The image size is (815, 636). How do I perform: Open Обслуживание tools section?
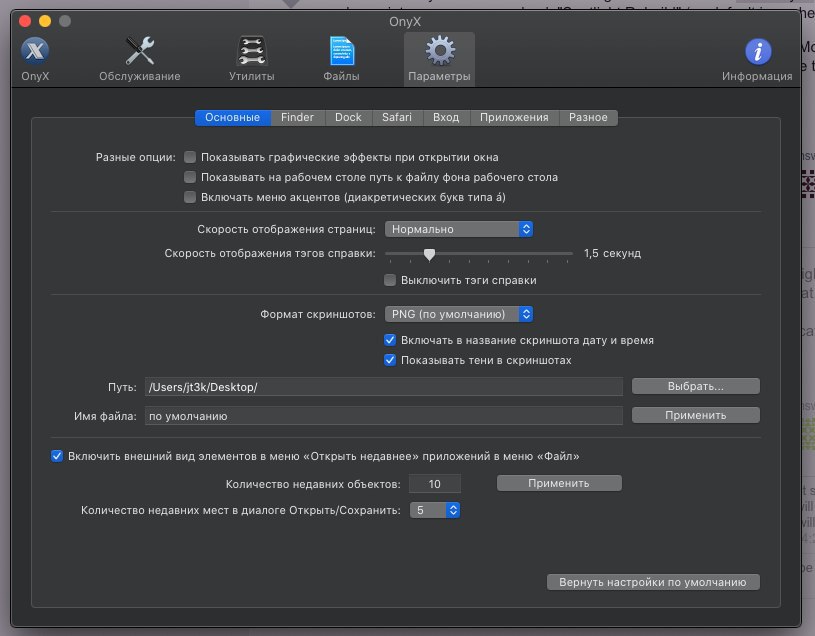coord(139,59)
